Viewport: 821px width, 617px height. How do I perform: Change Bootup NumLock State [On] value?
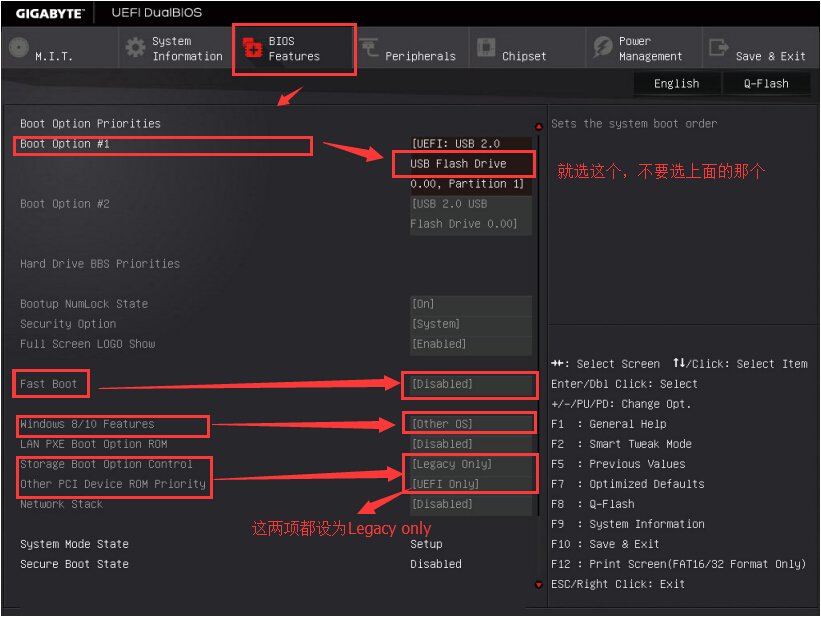pyautogui.click(x=471, y=304)
